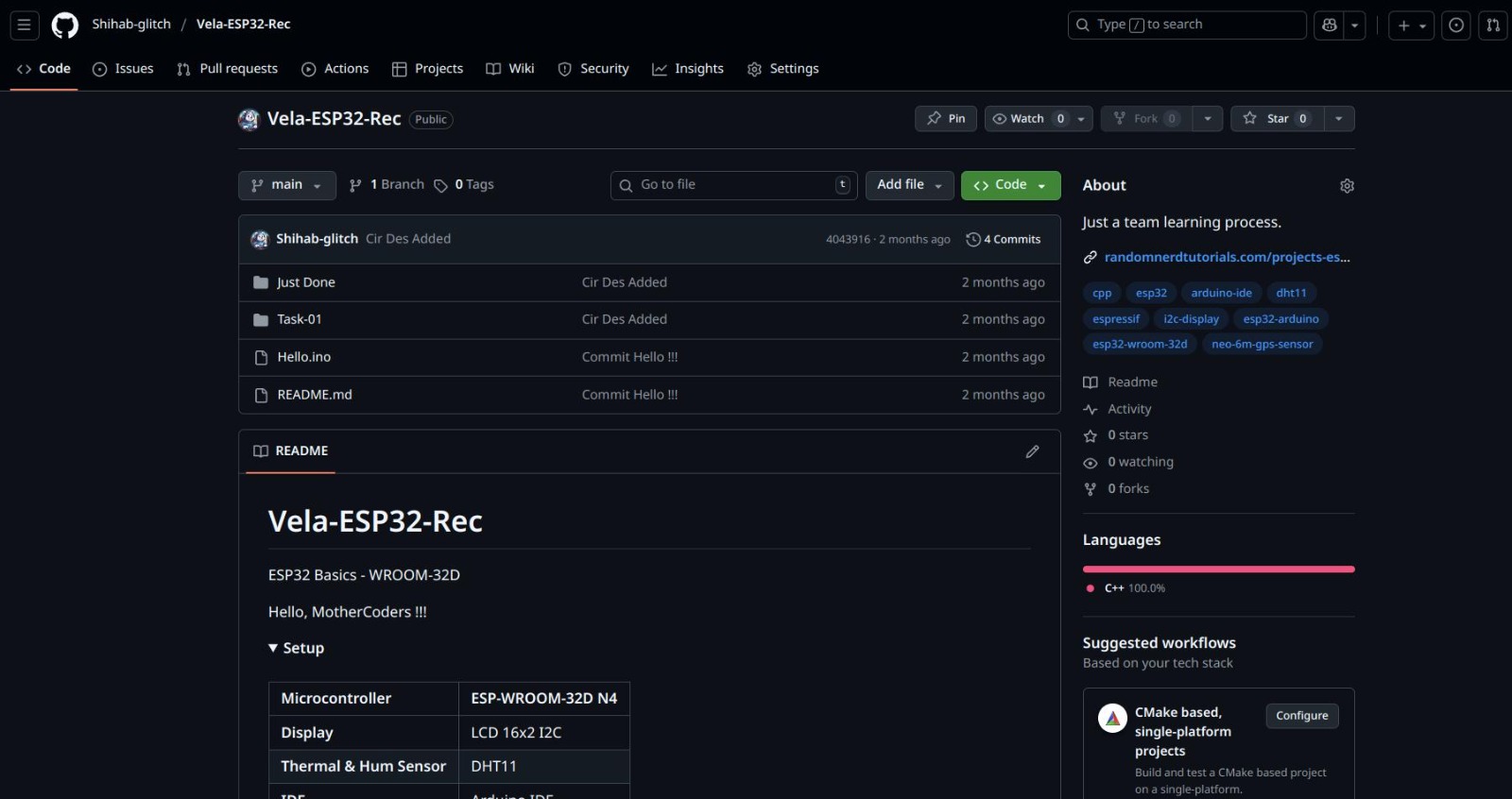This screenshot has height=799, width=1512.
Task: Open the 1 Branch link
Action: [387, 185]
